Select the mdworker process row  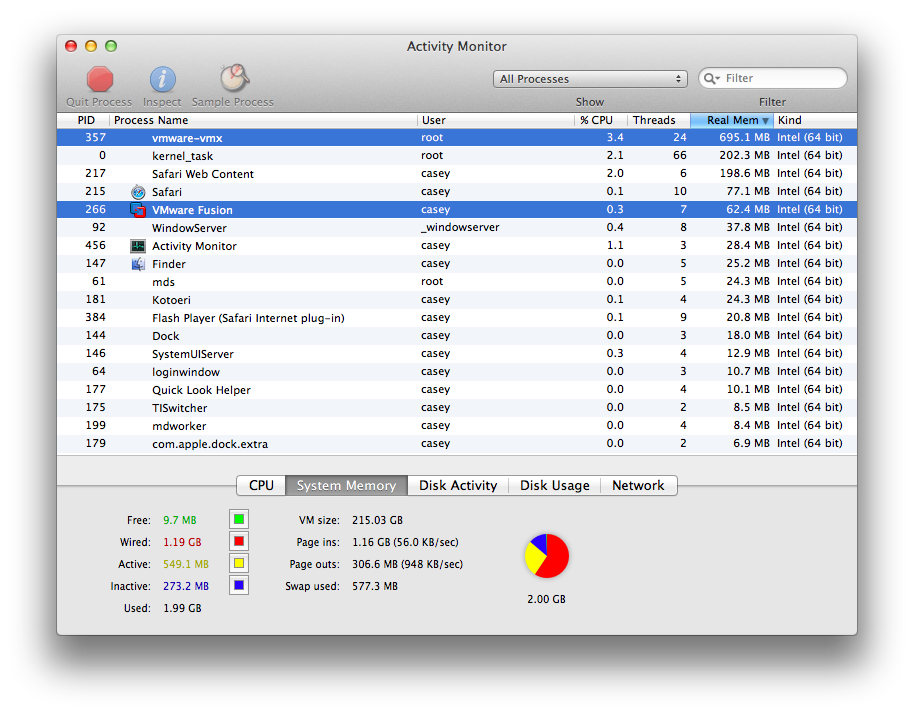point(457,425)
